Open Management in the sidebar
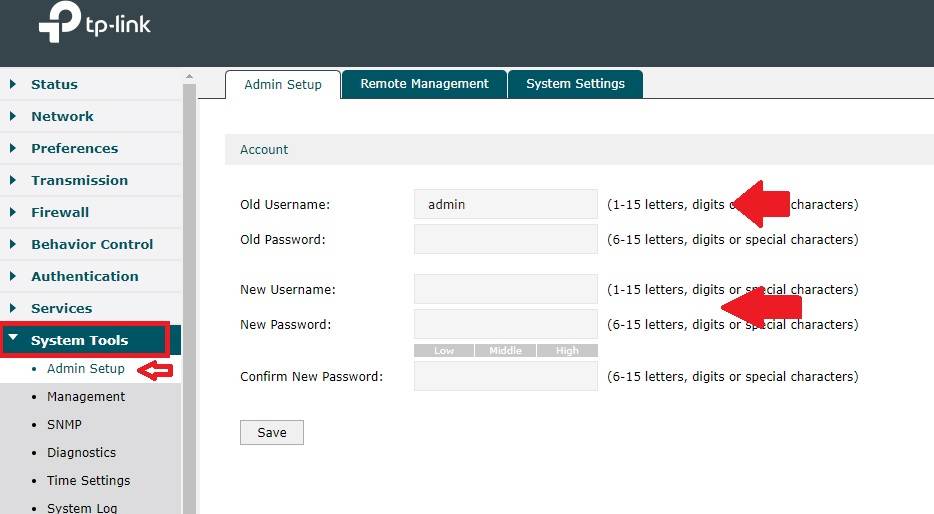The image size is (934, 514). (x=86, y=397)
